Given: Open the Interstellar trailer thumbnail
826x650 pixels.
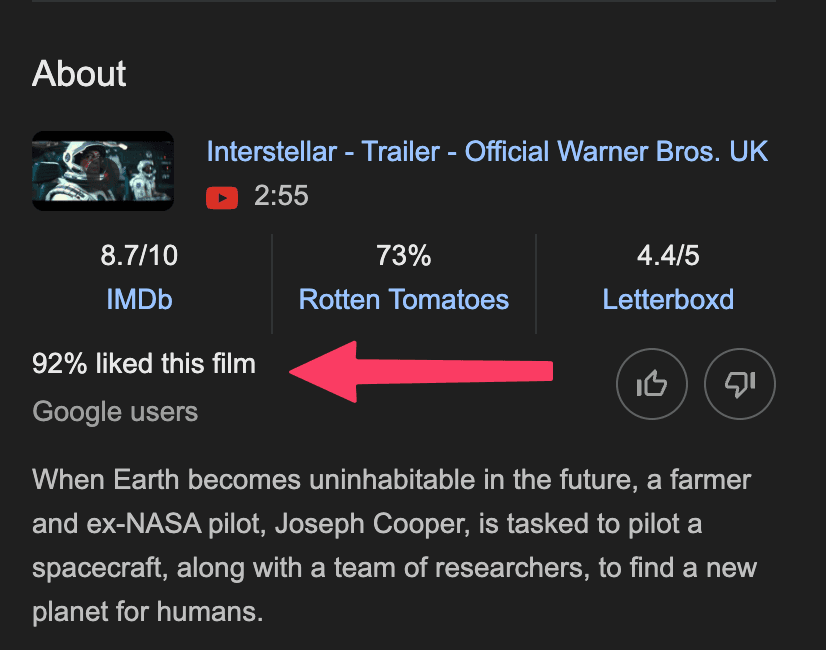Looking at the screenshot, I should (103, 171).
